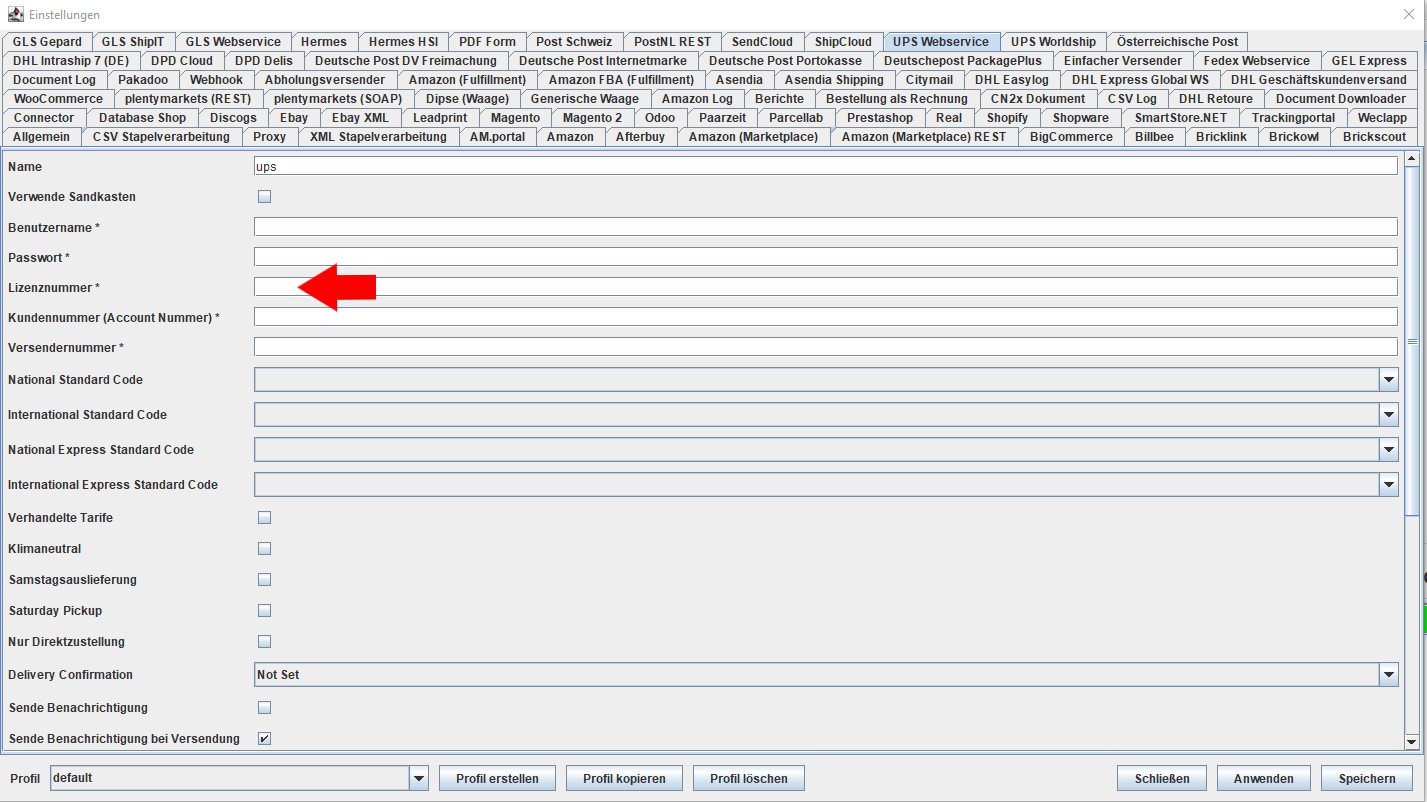
Task: Open the Shopware tab
Action: 1081,118
